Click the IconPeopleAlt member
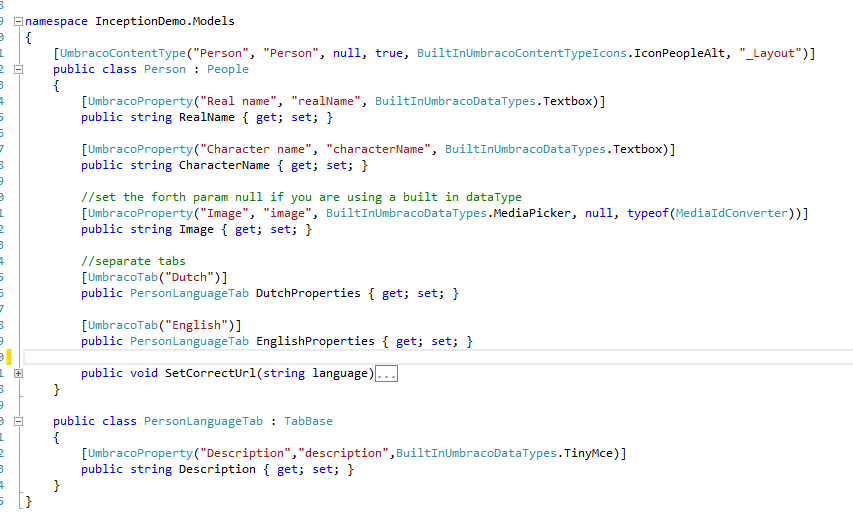Viewport: 853px width, 527px height. click(x=679, y=53)
